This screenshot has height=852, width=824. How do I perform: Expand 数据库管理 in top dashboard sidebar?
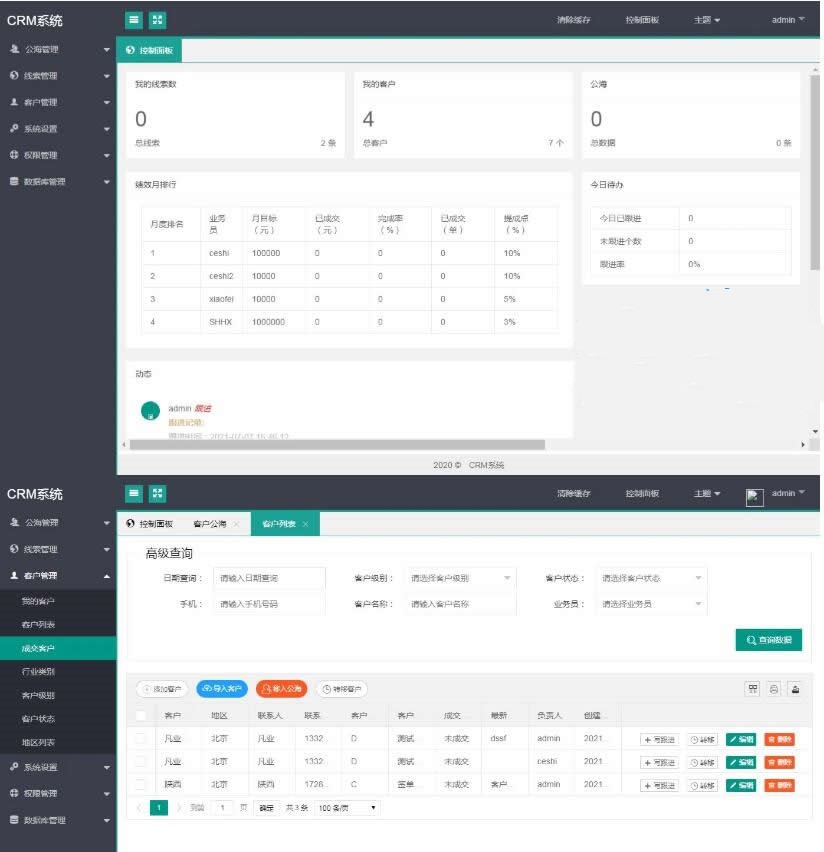pos(58,181)
